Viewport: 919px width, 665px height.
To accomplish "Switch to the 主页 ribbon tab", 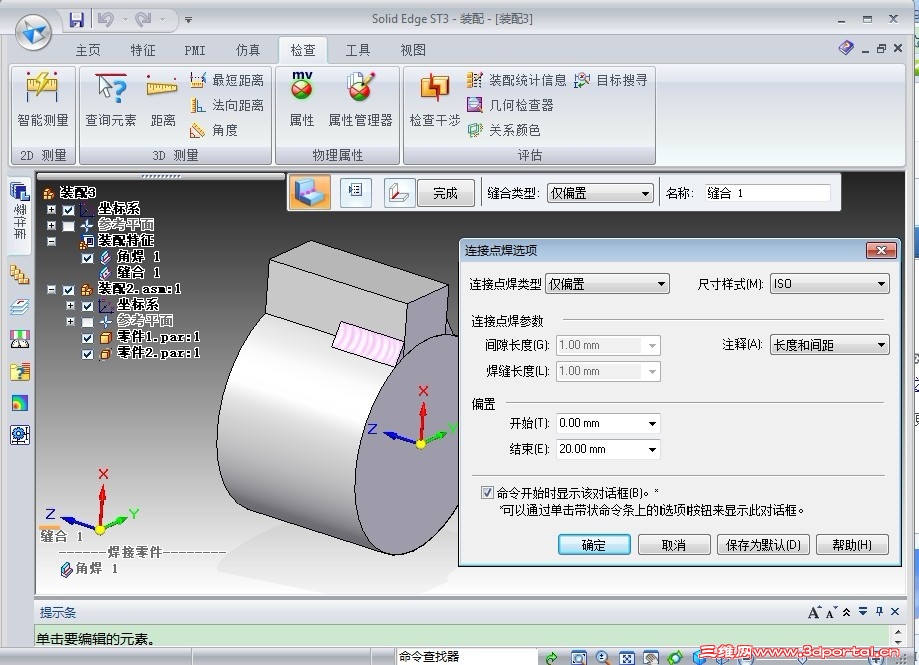I will 88,50.
